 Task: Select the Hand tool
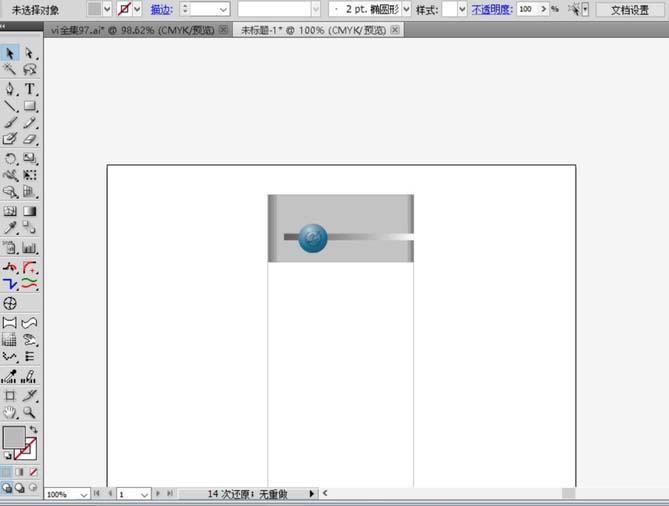pos(10,412)
